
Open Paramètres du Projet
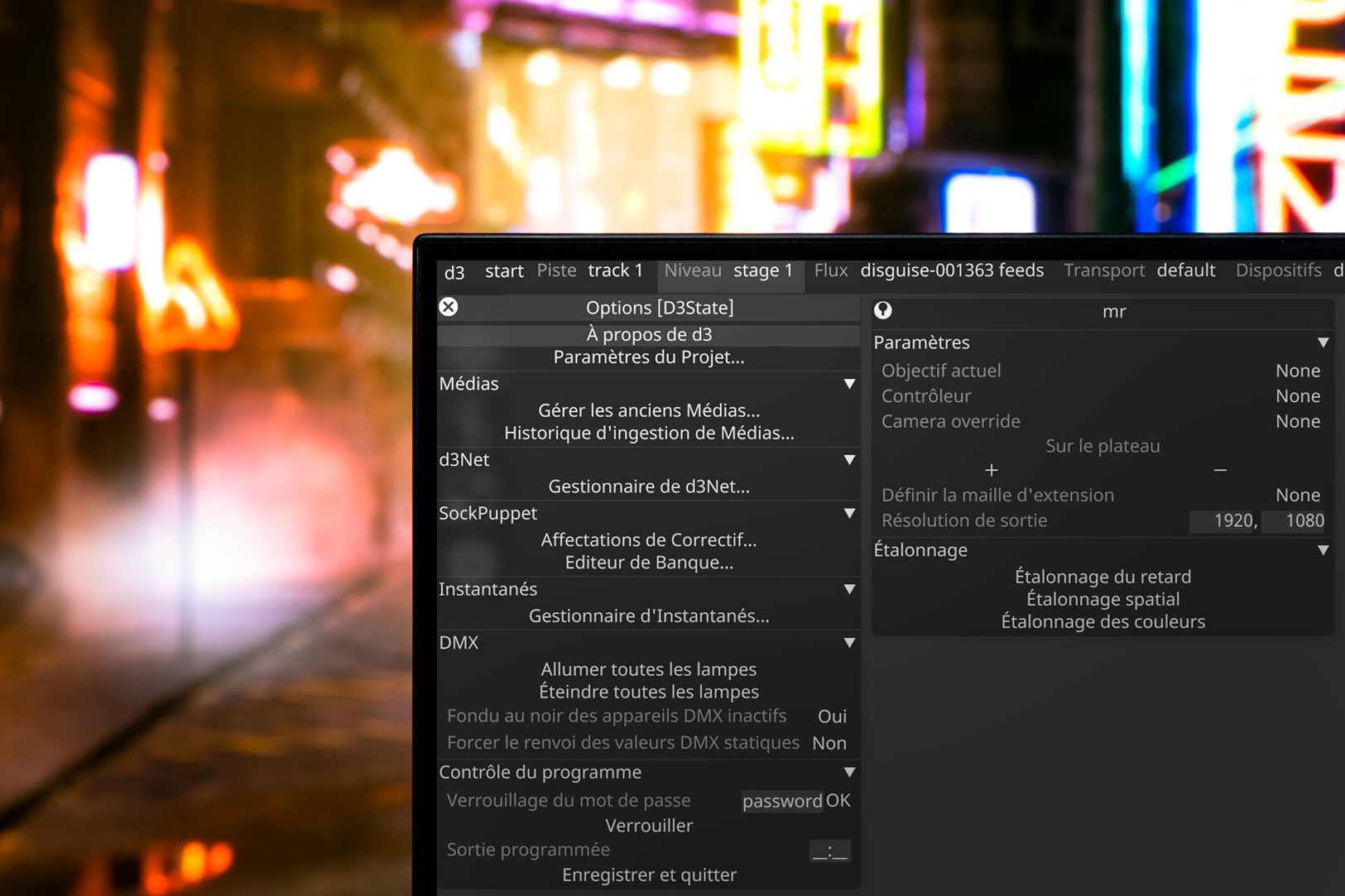[x=649, y=357]
